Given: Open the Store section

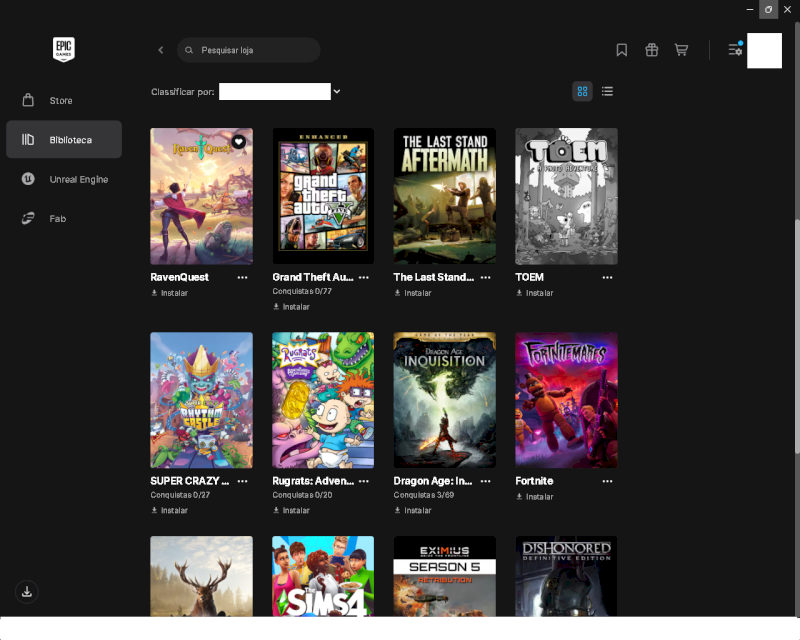Looking at the screenshot, I should 64,101.
